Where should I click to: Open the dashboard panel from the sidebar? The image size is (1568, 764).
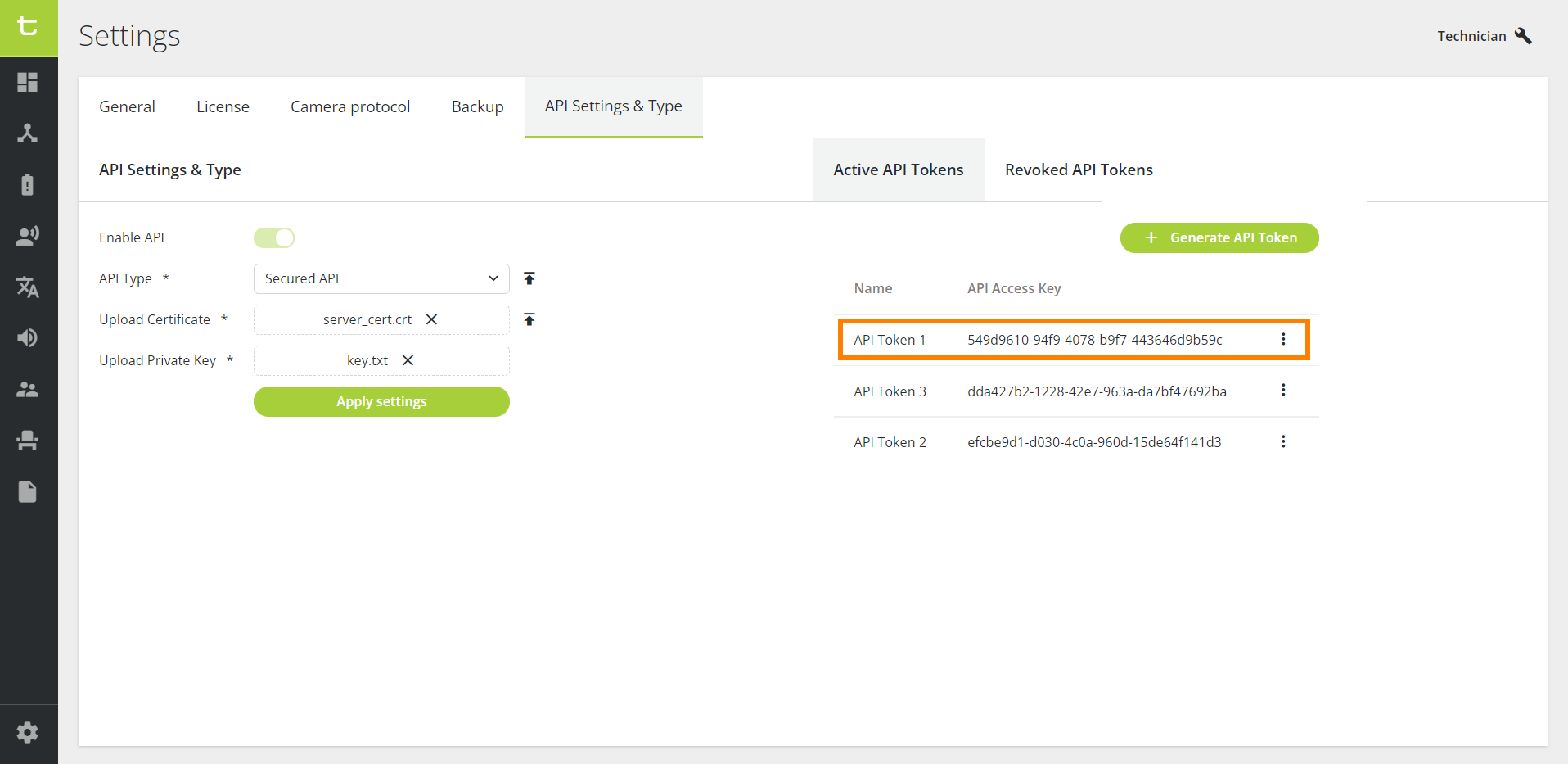pos(28,83)
